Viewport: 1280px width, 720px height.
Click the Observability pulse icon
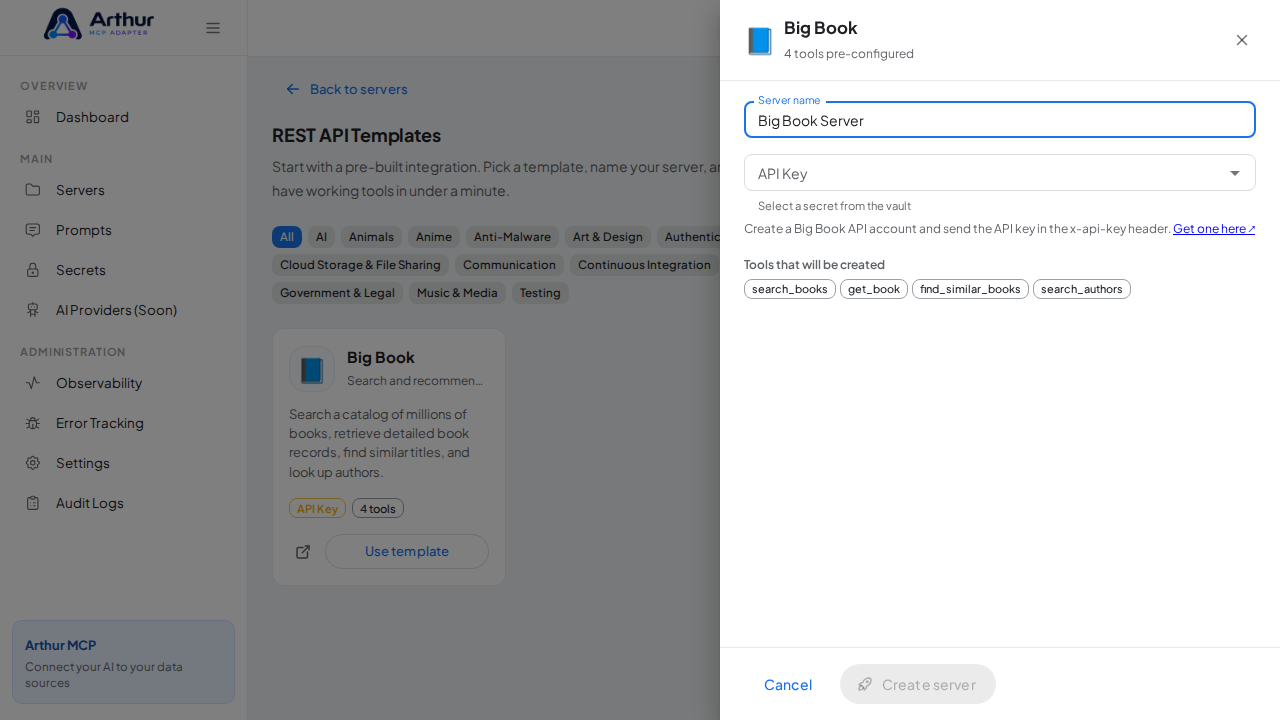(x=33, y=383)
